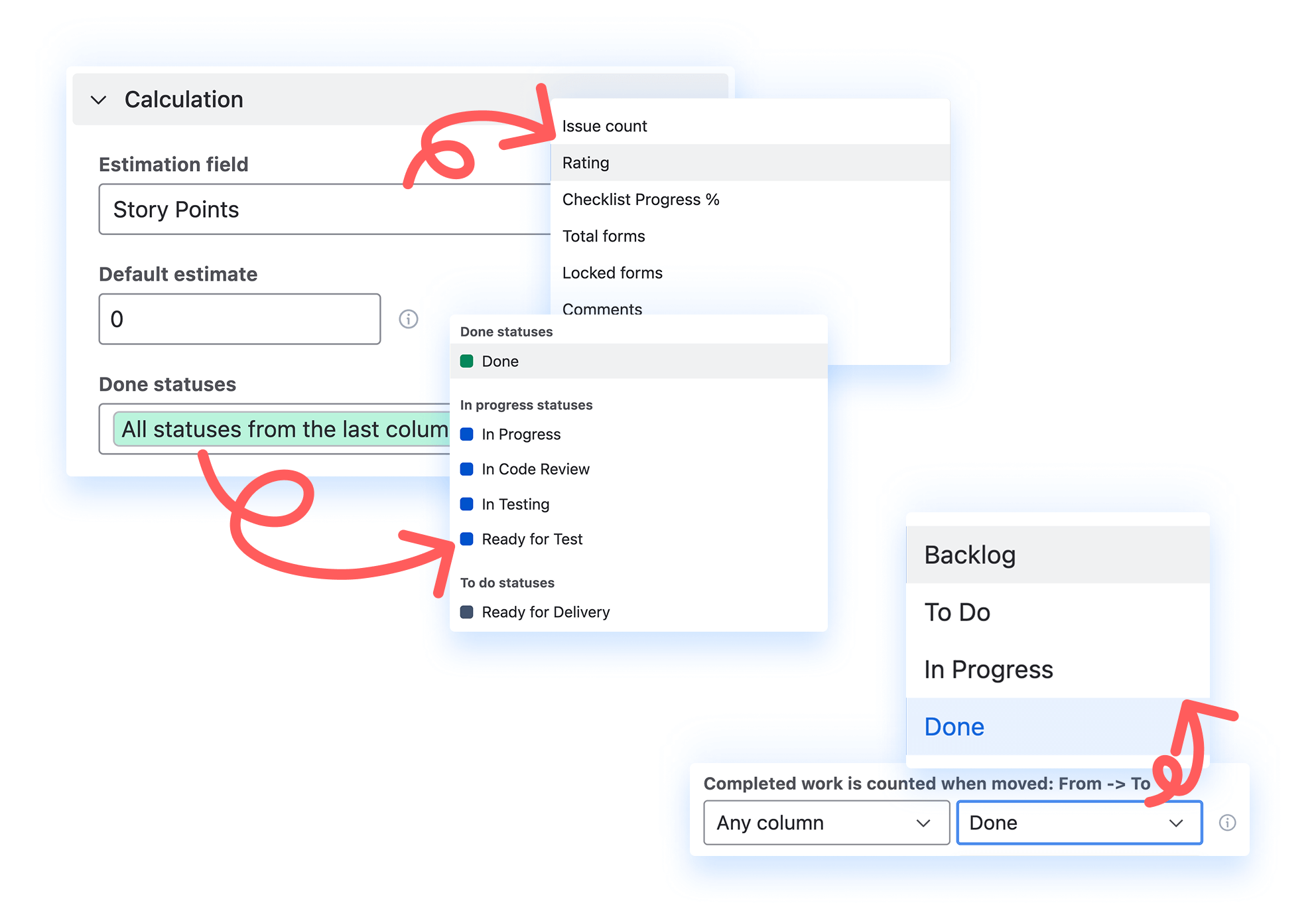Open the Any column dropdown
The image size is (1316, 921).
pyautogui.click(x=826, y=823)
